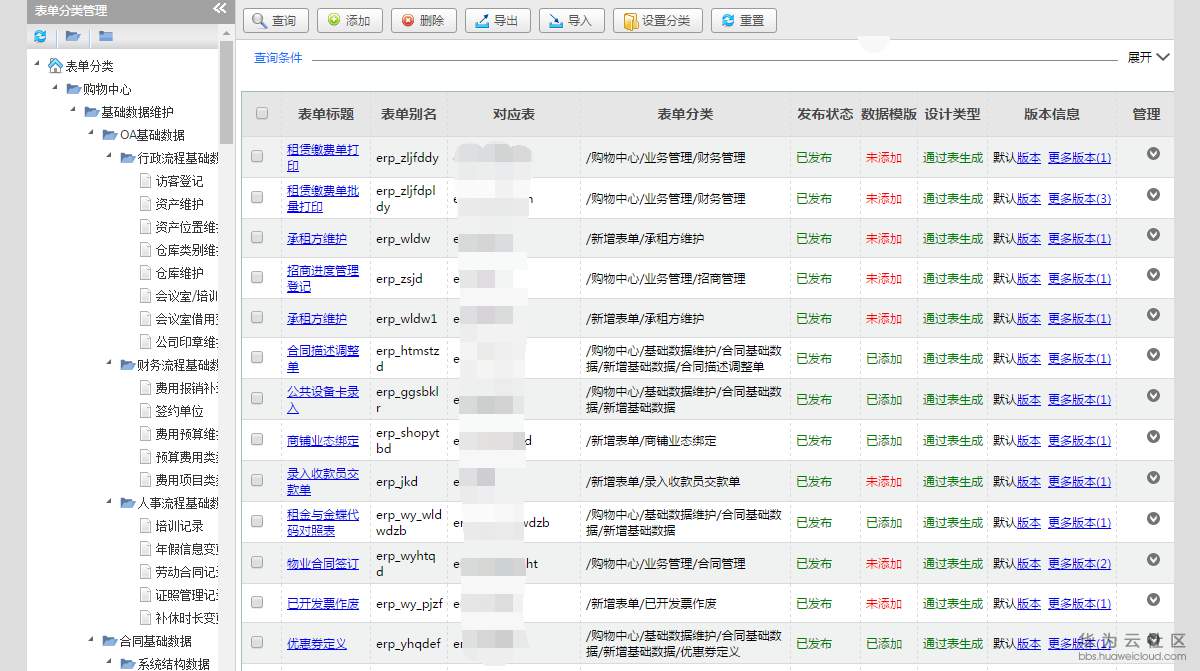
Task: Collapse the 行政流程基础数据 tree node
Action: (x=110, y=157)
